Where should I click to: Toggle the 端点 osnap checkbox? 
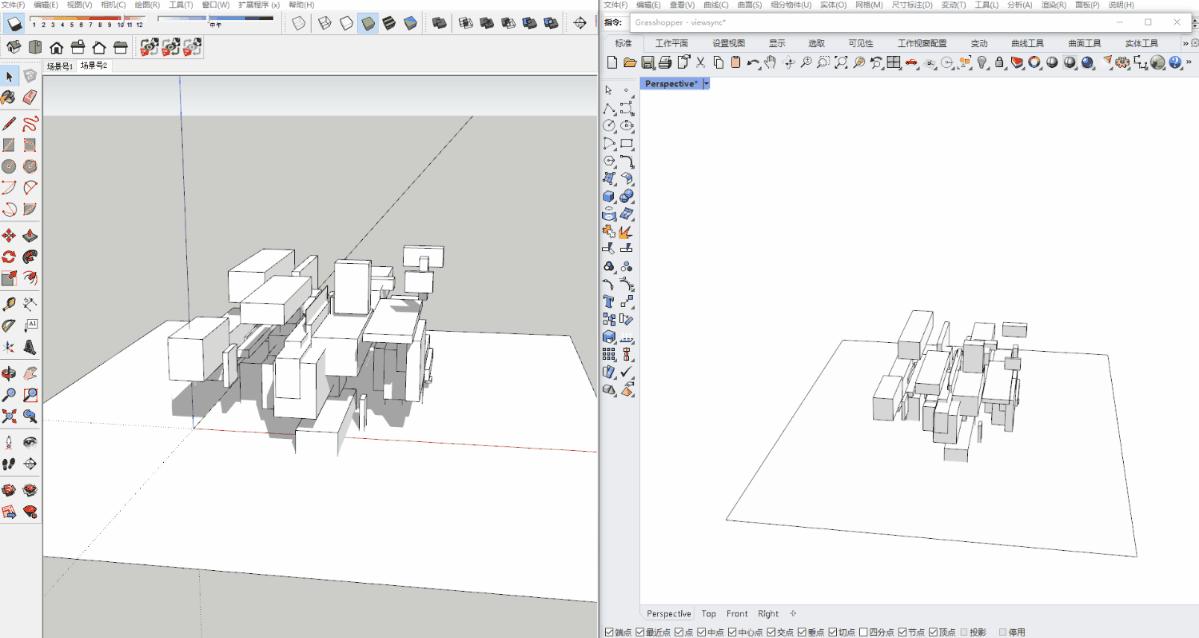[x=611, y=632]
